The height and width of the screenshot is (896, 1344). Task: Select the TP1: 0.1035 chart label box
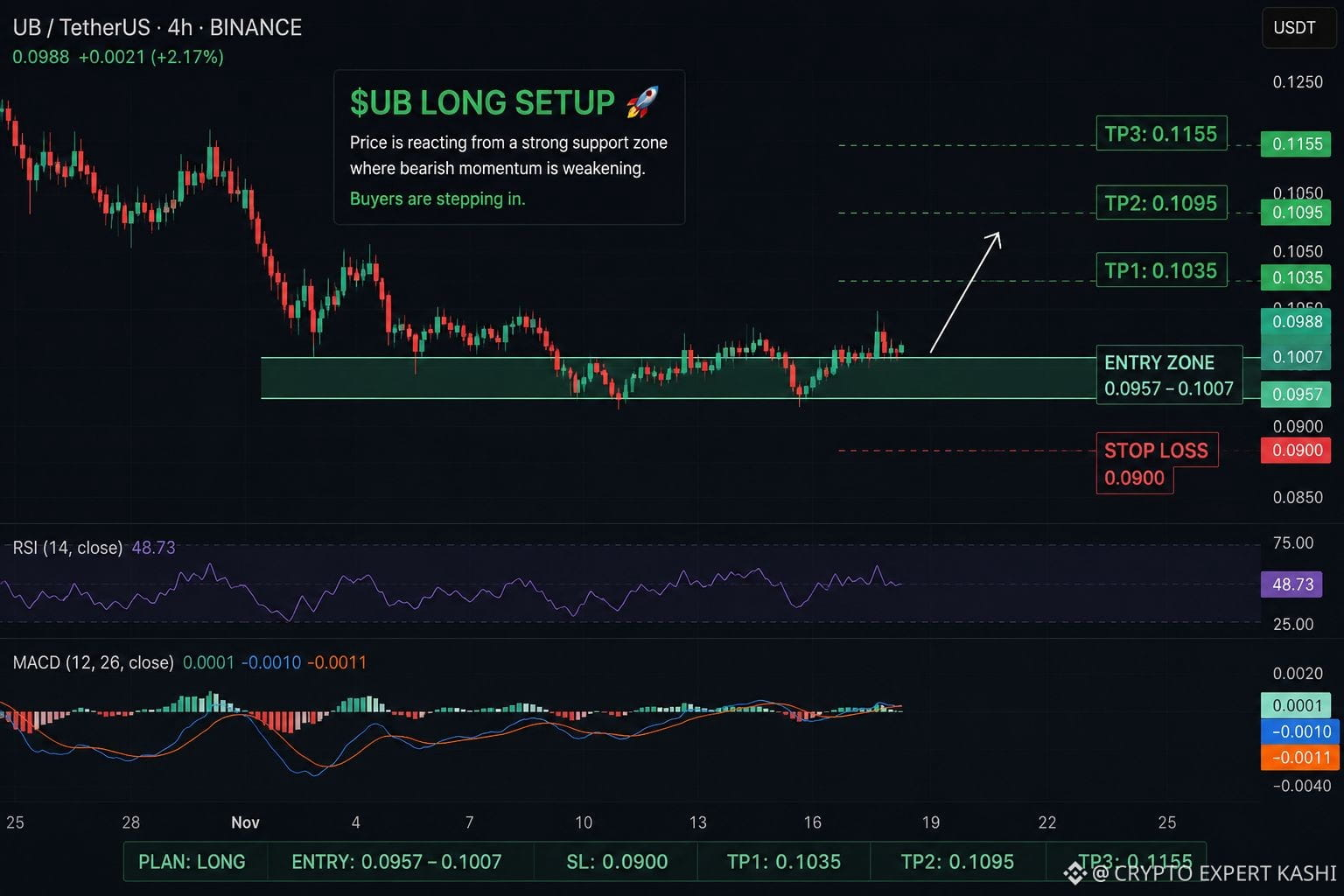click(x=1161, y=270)
